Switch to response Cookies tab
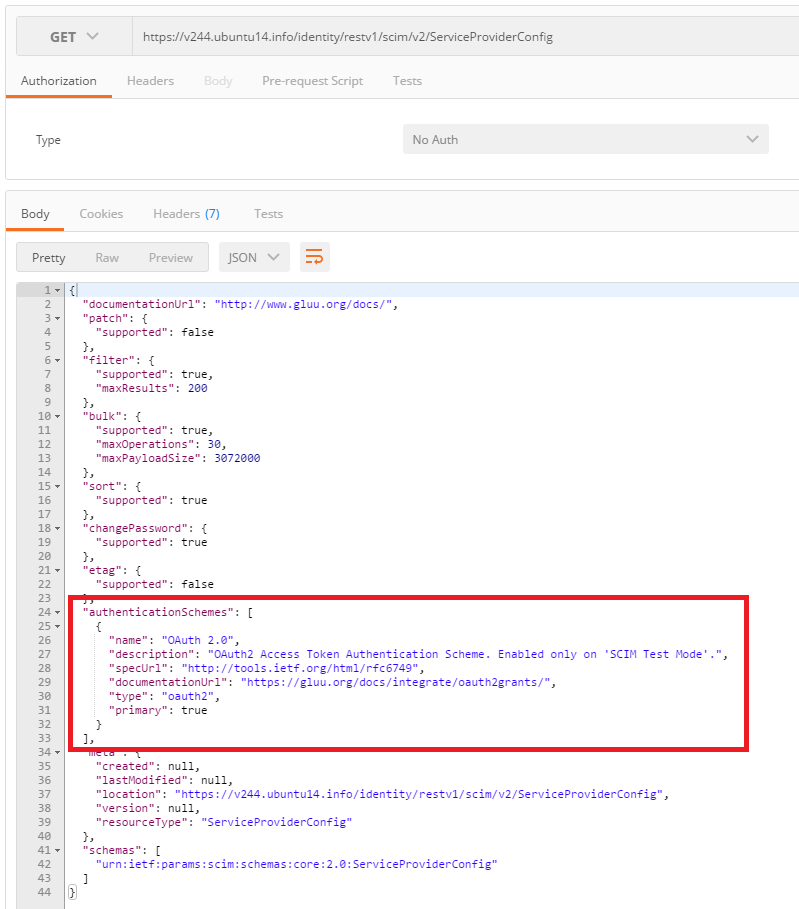The height and width of the screenshot is (909, 799). 101,214
